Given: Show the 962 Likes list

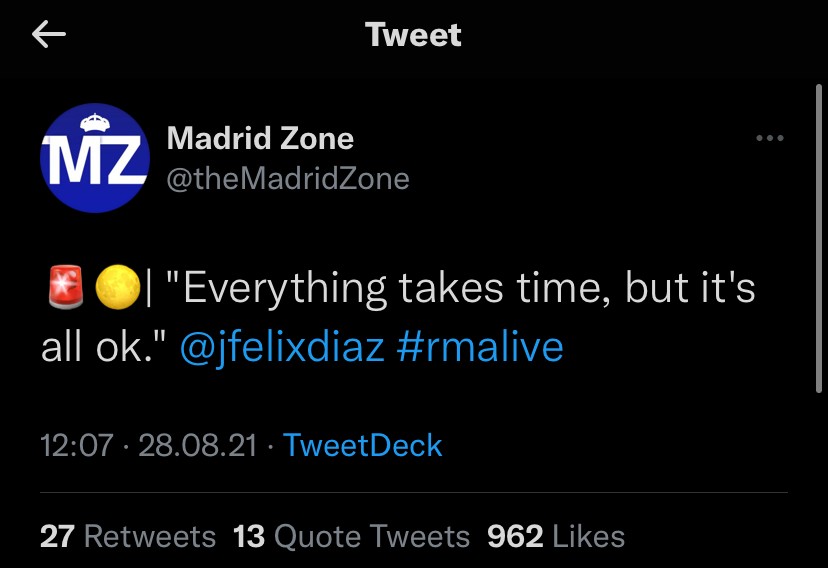Looking at the screenshot, I should point(555,536).
